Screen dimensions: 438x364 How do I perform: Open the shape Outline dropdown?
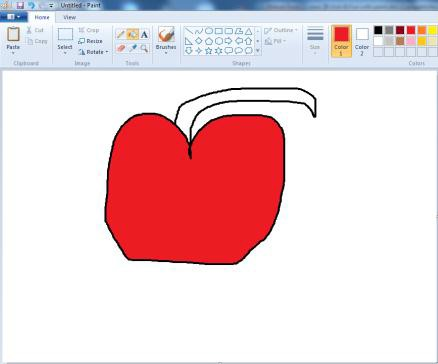click(x=281, y=31)
